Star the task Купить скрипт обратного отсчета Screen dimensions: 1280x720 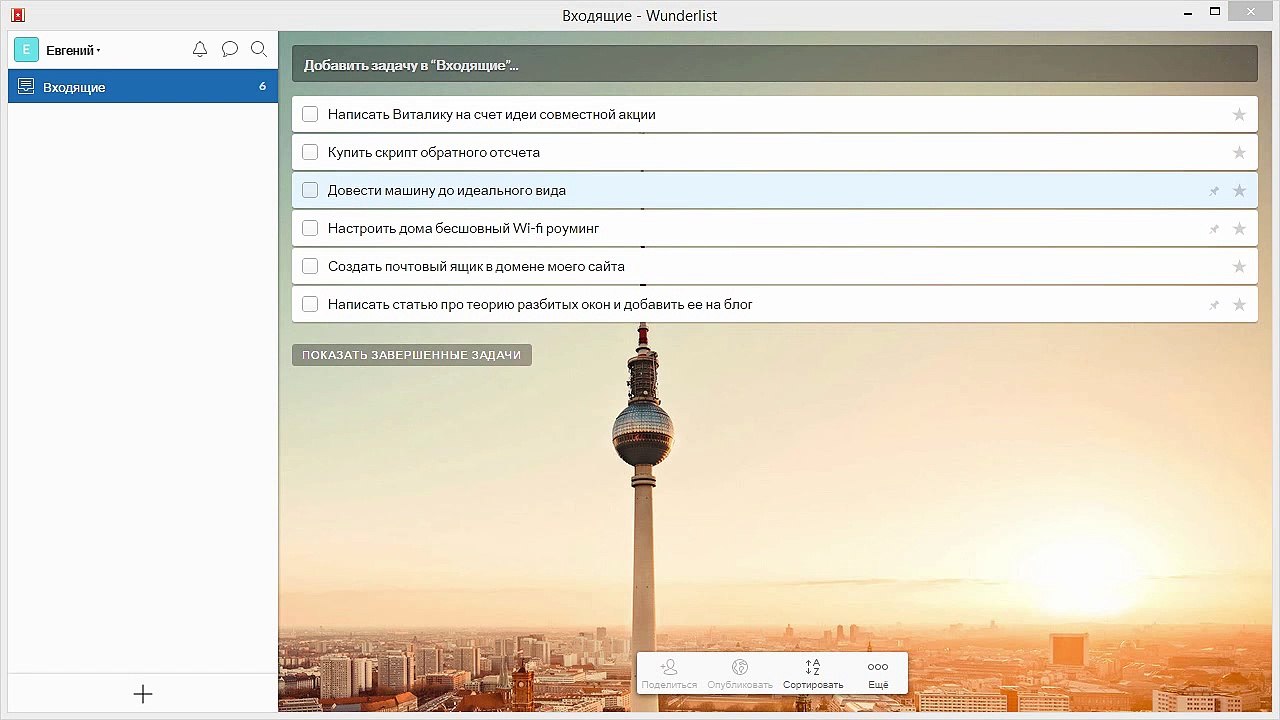(1239, 152)
